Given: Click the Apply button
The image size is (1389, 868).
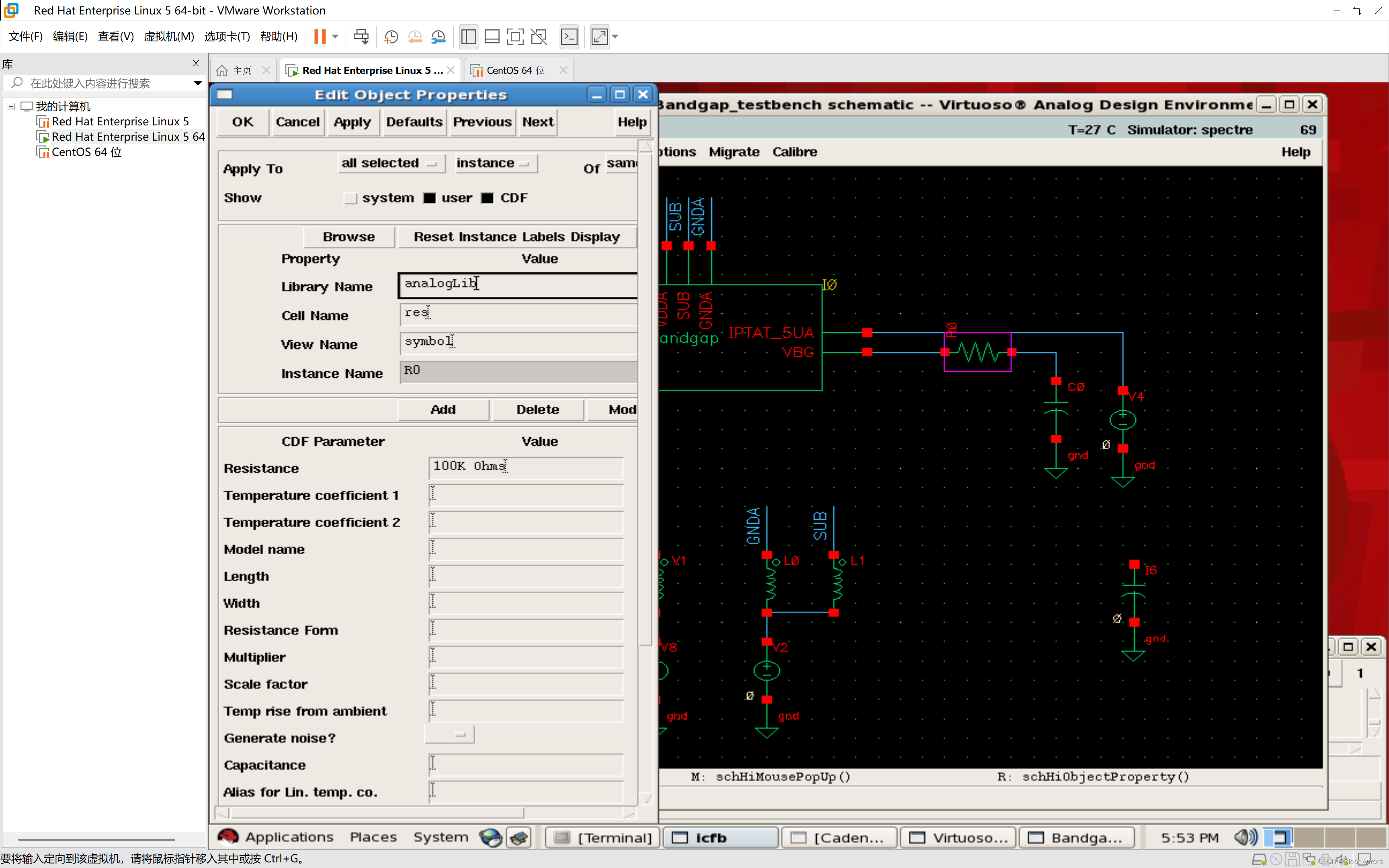Looking at the screenshot, I should 352,122.
